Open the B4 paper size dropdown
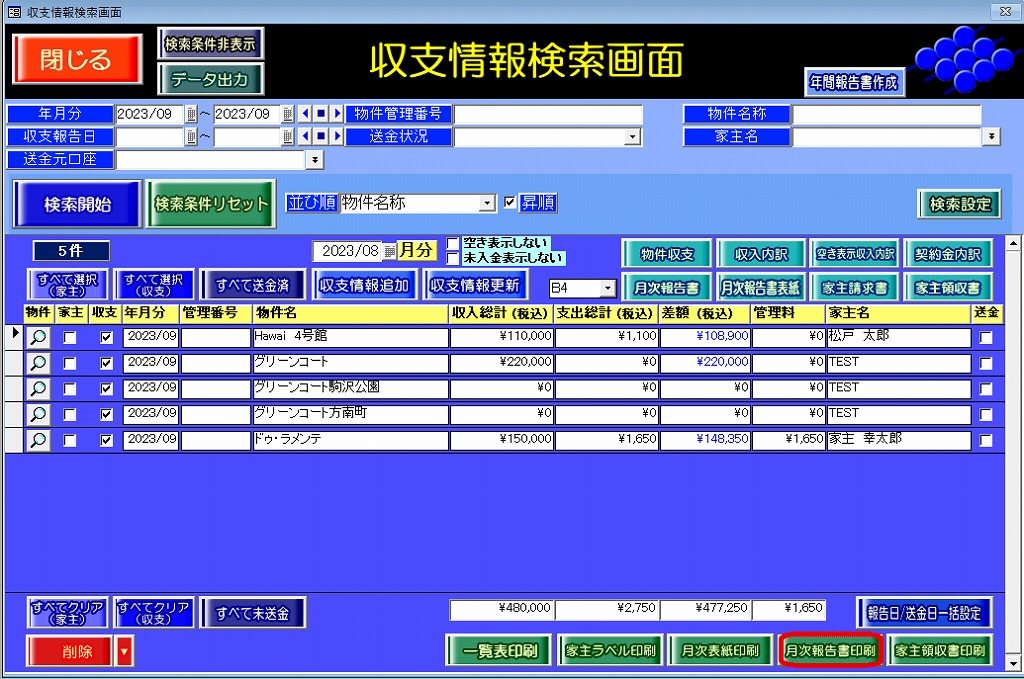This screenshot has width=1024, height=679. tap(608, 288)
